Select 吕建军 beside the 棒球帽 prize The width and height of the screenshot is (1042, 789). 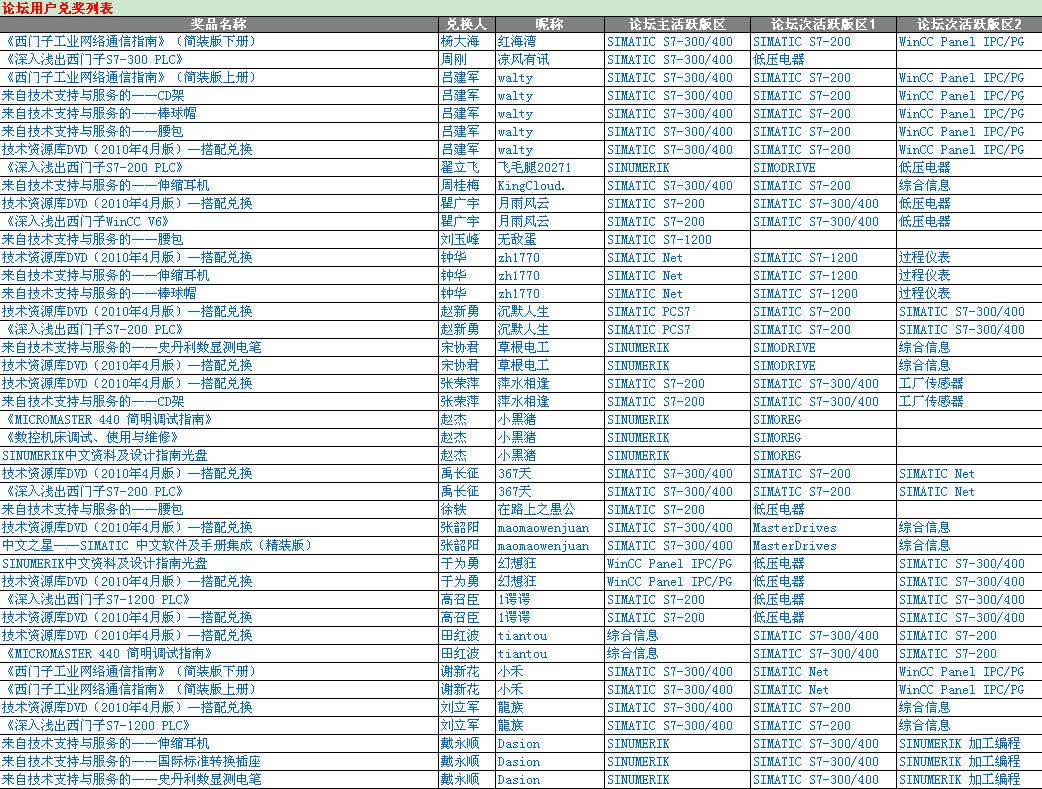[x=460, y=113]
